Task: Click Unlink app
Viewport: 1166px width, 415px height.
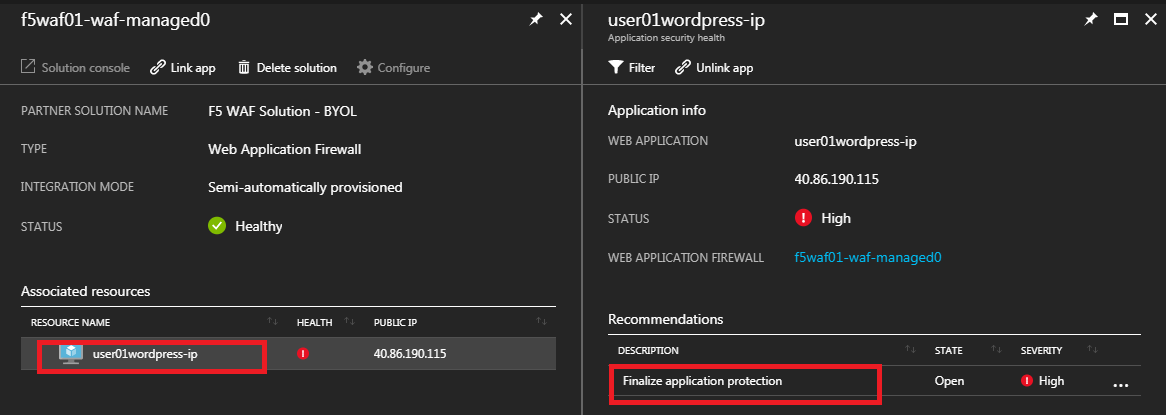Action: pos(714,68)
